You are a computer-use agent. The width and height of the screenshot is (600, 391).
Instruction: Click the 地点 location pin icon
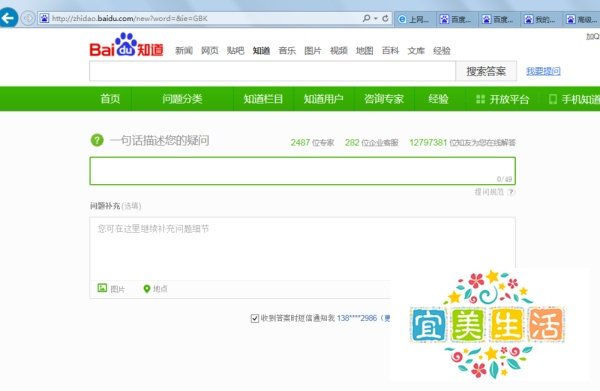[147, 288]
